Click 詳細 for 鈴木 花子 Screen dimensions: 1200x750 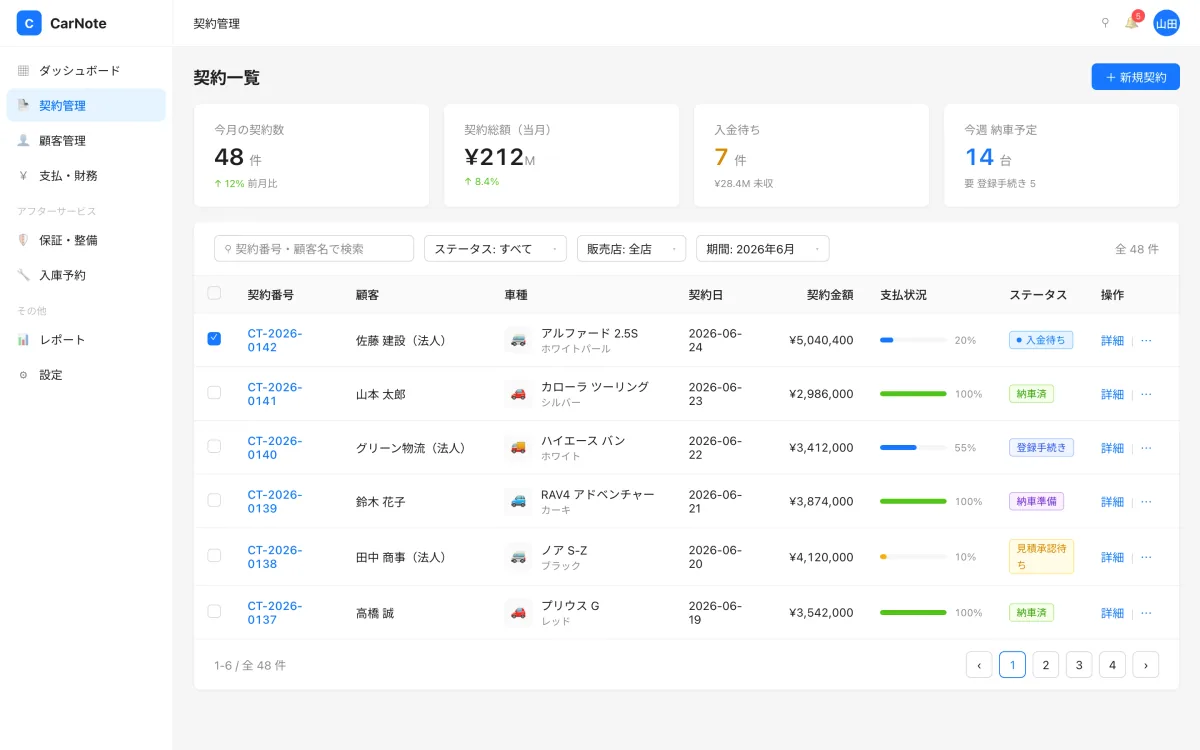point(1112,501)
